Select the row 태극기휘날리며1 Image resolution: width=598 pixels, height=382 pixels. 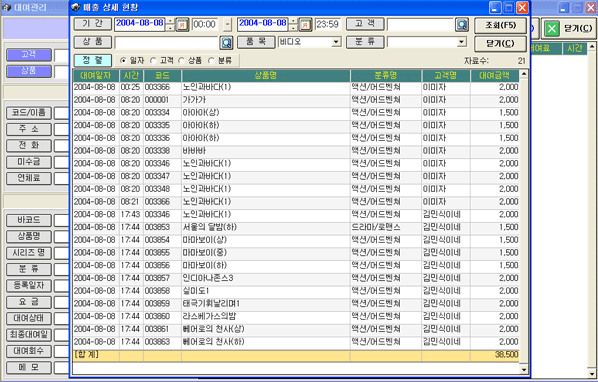point(296,304)
